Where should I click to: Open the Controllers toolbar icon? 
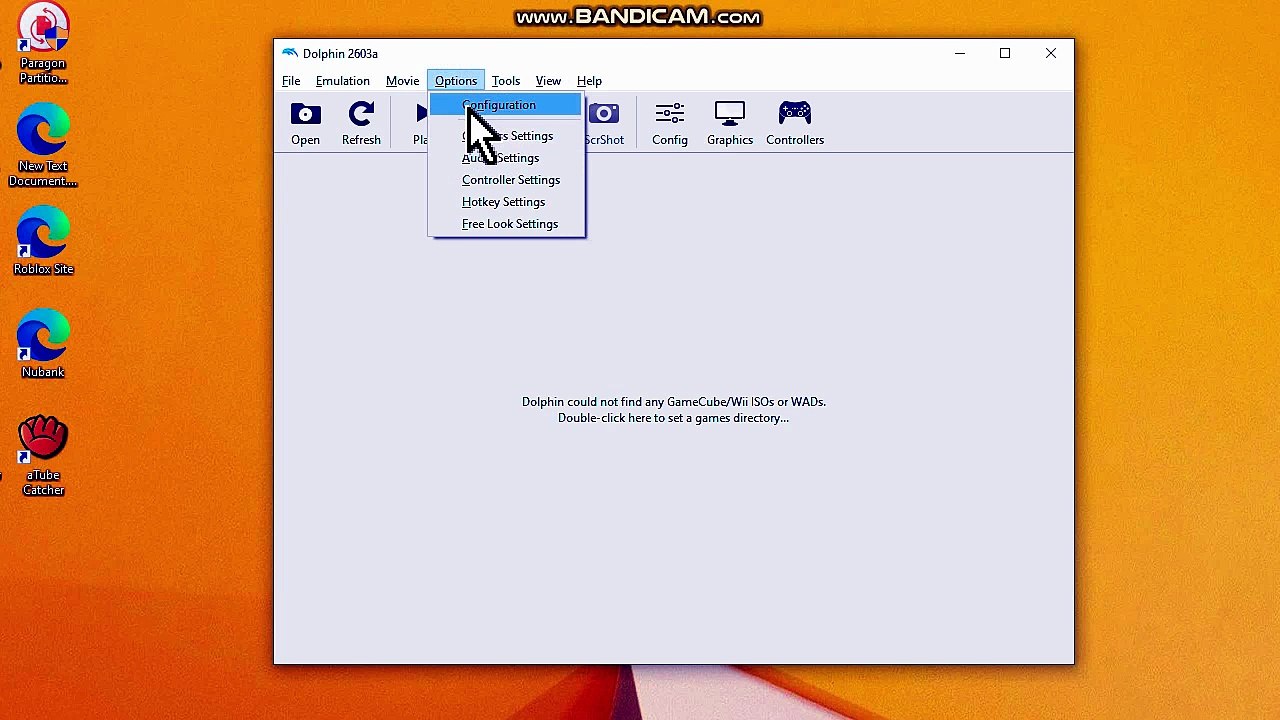point(795,123)
